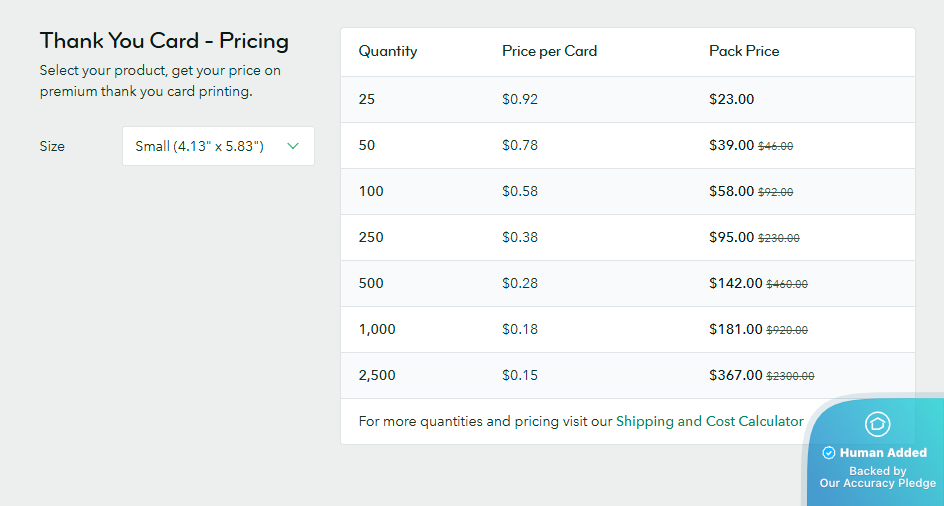This screenshot has height=506, width=944.
Task: Select the 50 quantity row
Action: (x=367, y=145)
